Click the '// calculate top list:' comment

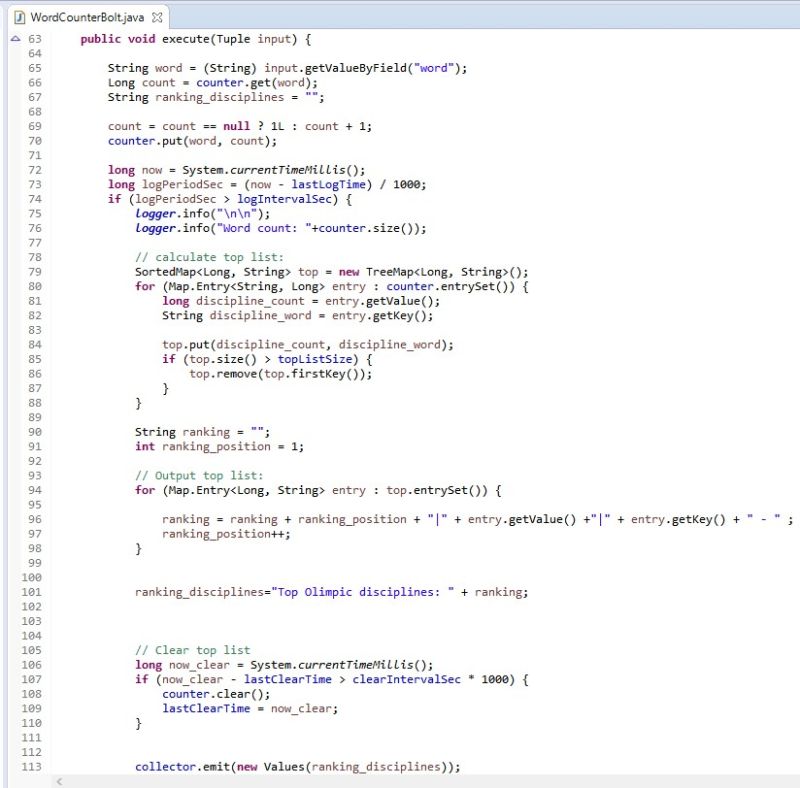(x=209, y=257)
